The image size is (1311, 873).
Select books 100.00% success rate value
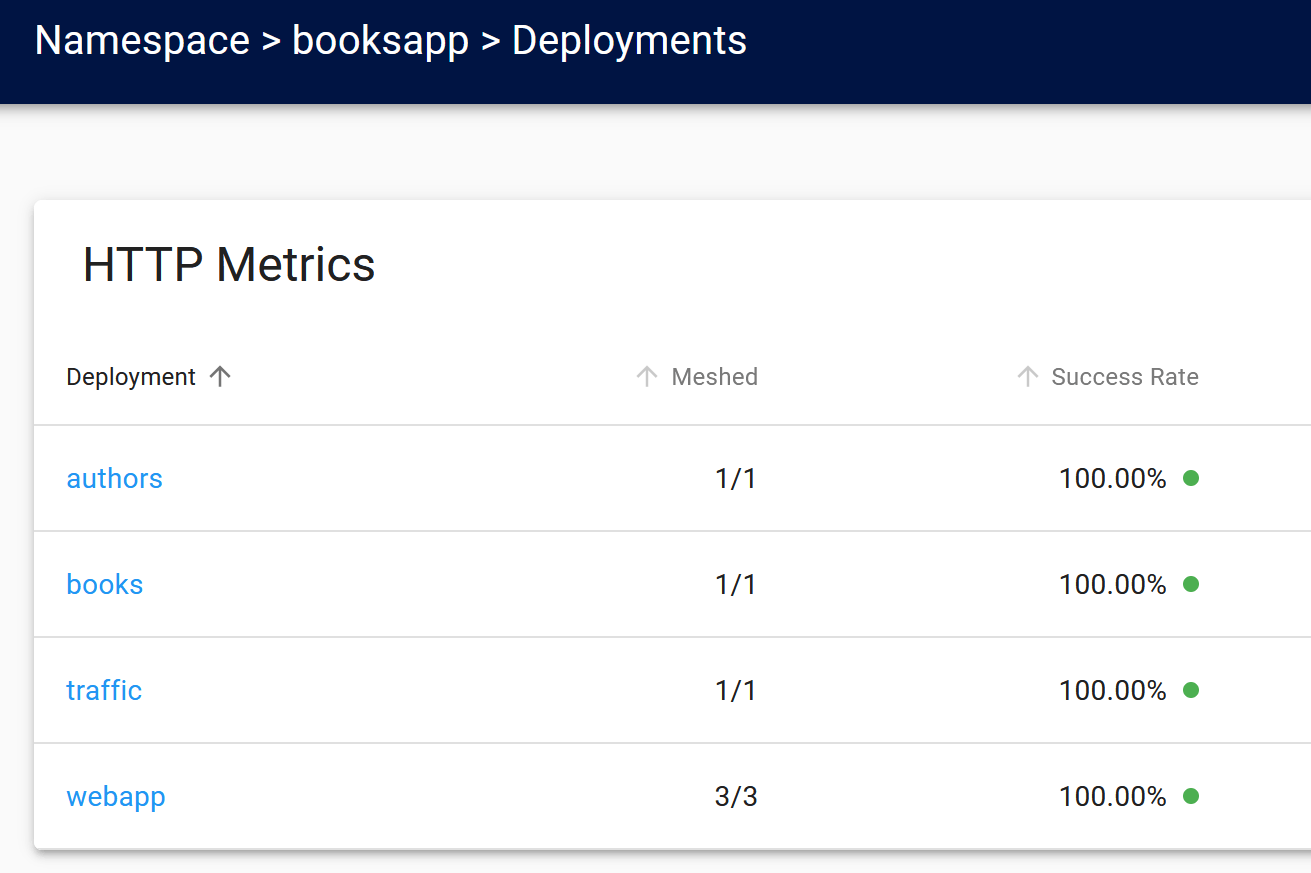point(1113,585)
